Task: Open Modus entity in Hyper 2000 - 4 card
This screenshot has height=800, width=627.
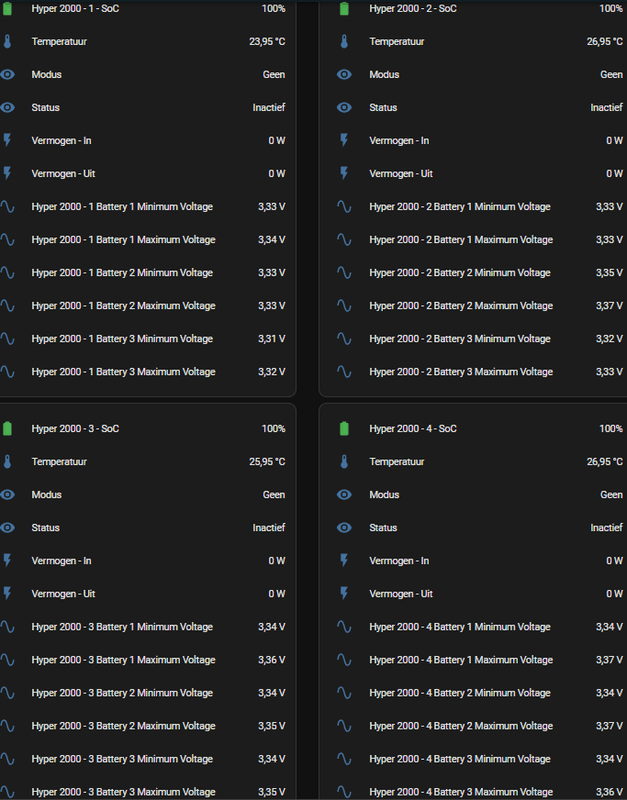Action: 384,495
